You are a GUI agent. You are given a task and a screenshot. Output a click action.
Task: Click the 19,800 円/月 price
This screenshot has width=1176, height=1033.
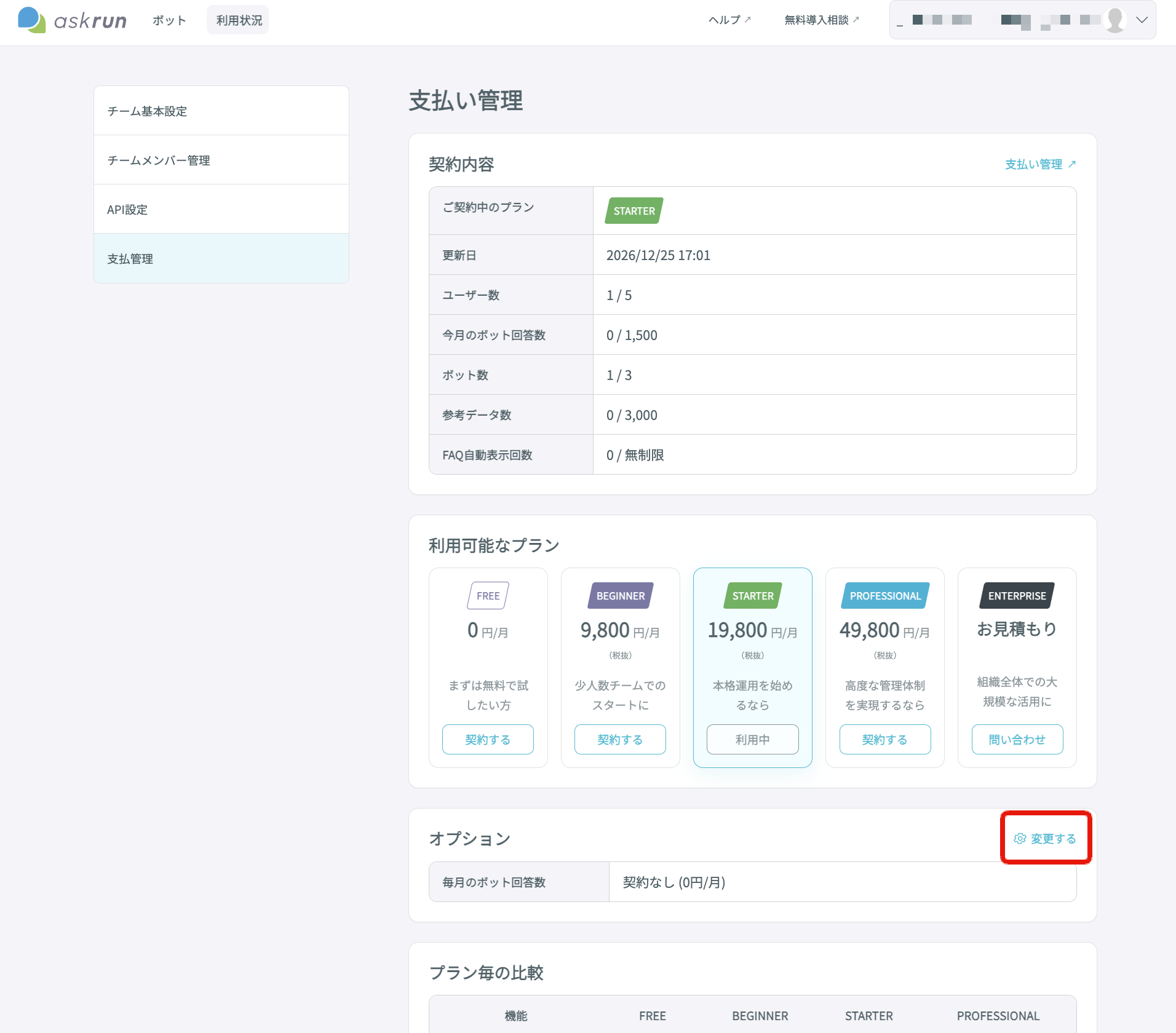(752, 630)
